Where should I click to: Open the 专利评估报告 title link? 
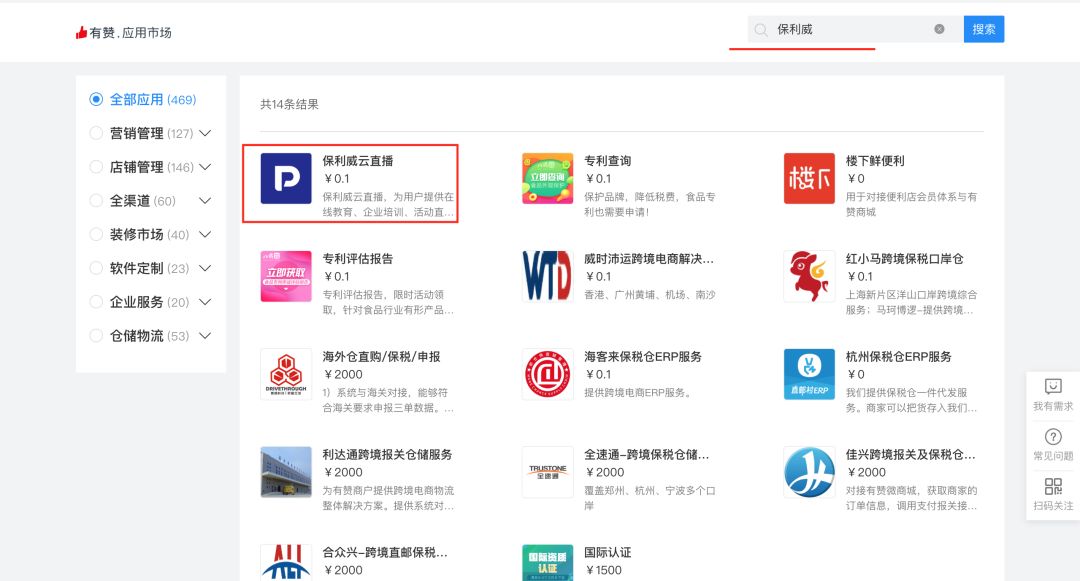(x=357, y=258)
